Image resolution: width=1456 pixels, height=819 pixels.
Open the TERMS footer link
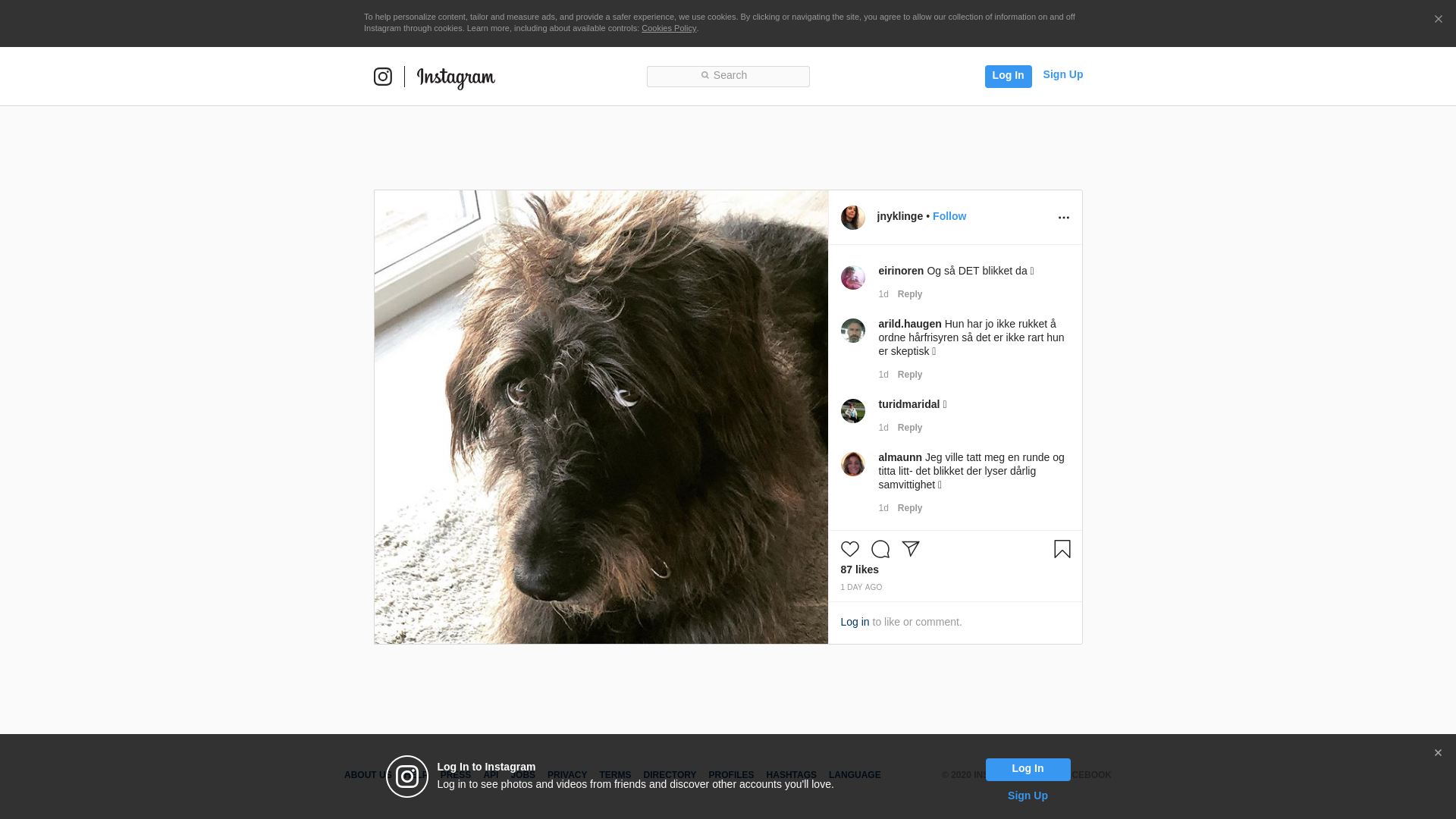[x=615, y=775]
